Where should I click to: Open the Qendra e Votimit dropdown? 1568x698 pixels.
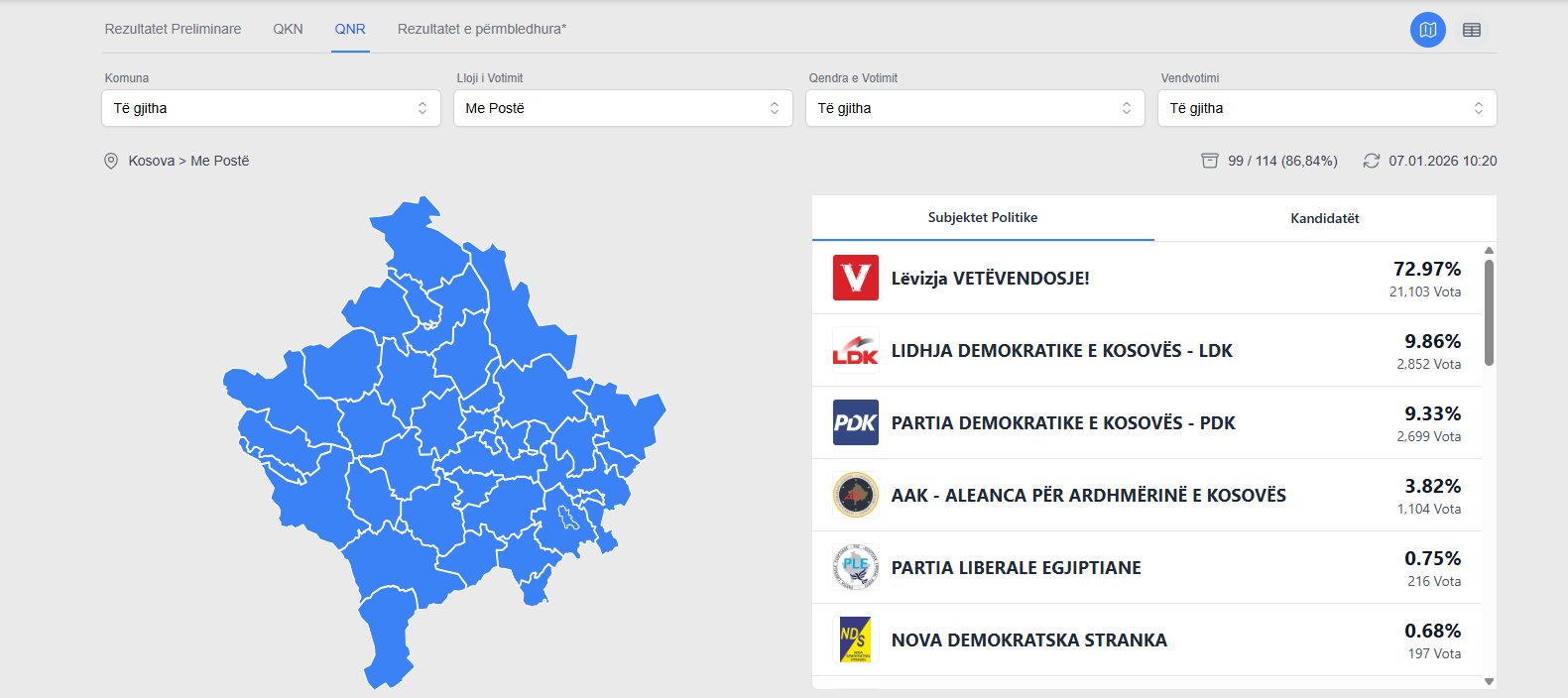(x=975, y=108)
